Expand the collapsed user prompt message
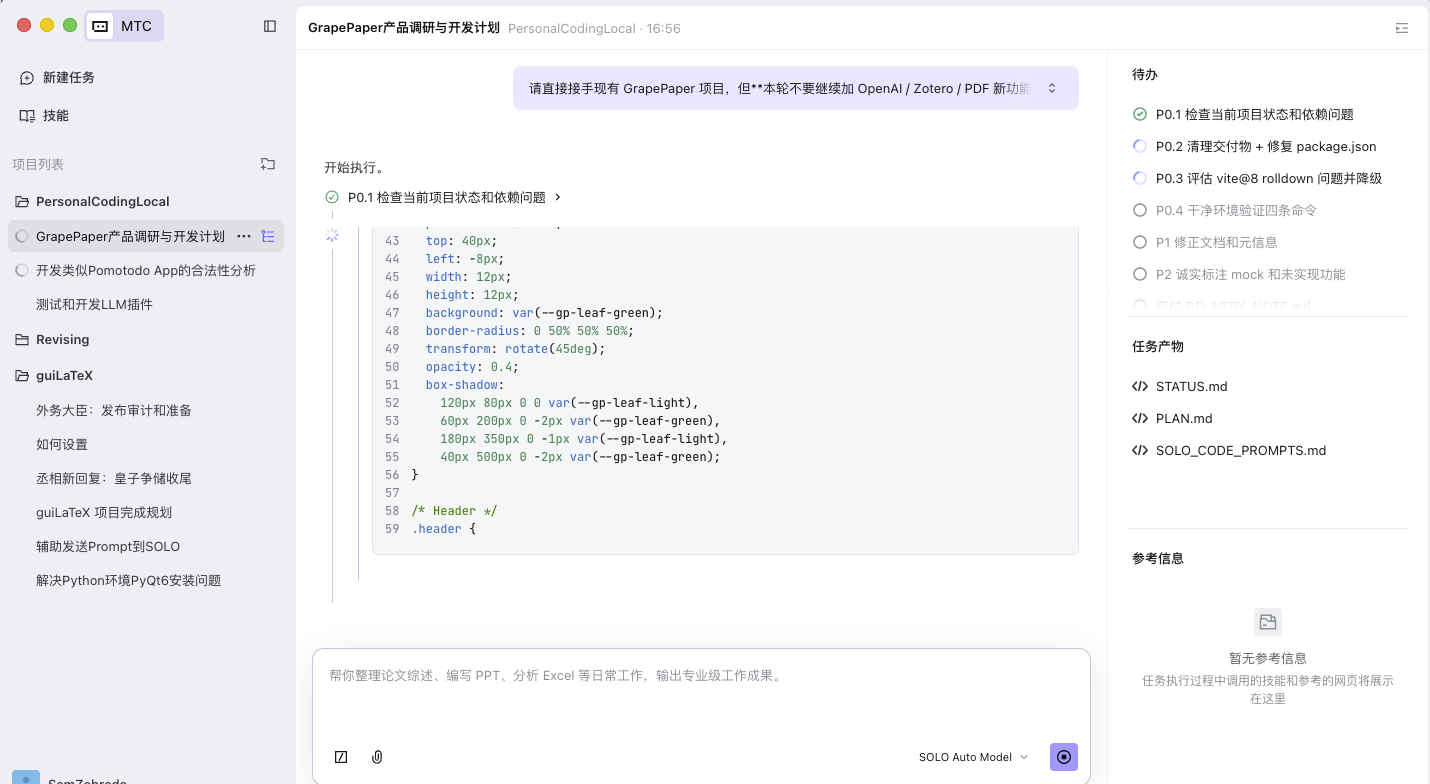Viewport: 1430px width, 784px height. point(1052,88)
